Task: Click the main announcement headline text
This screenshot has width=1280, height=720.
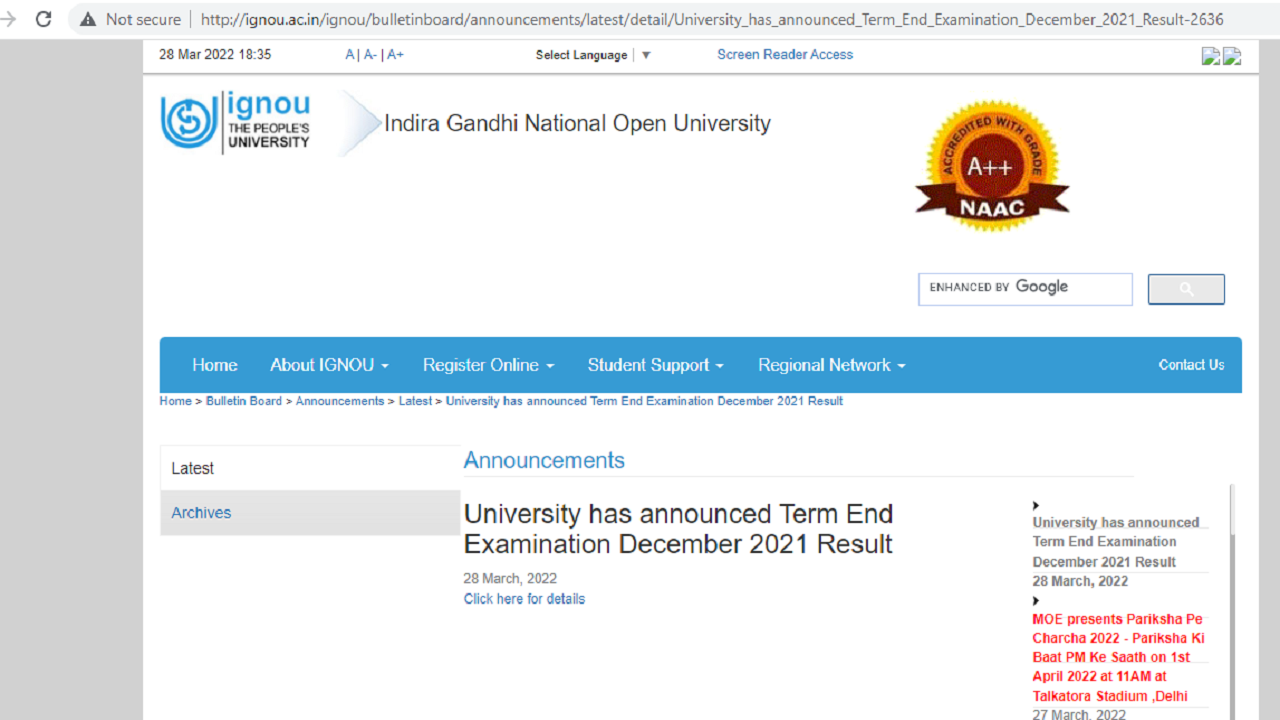Action: tap(678, 529)
